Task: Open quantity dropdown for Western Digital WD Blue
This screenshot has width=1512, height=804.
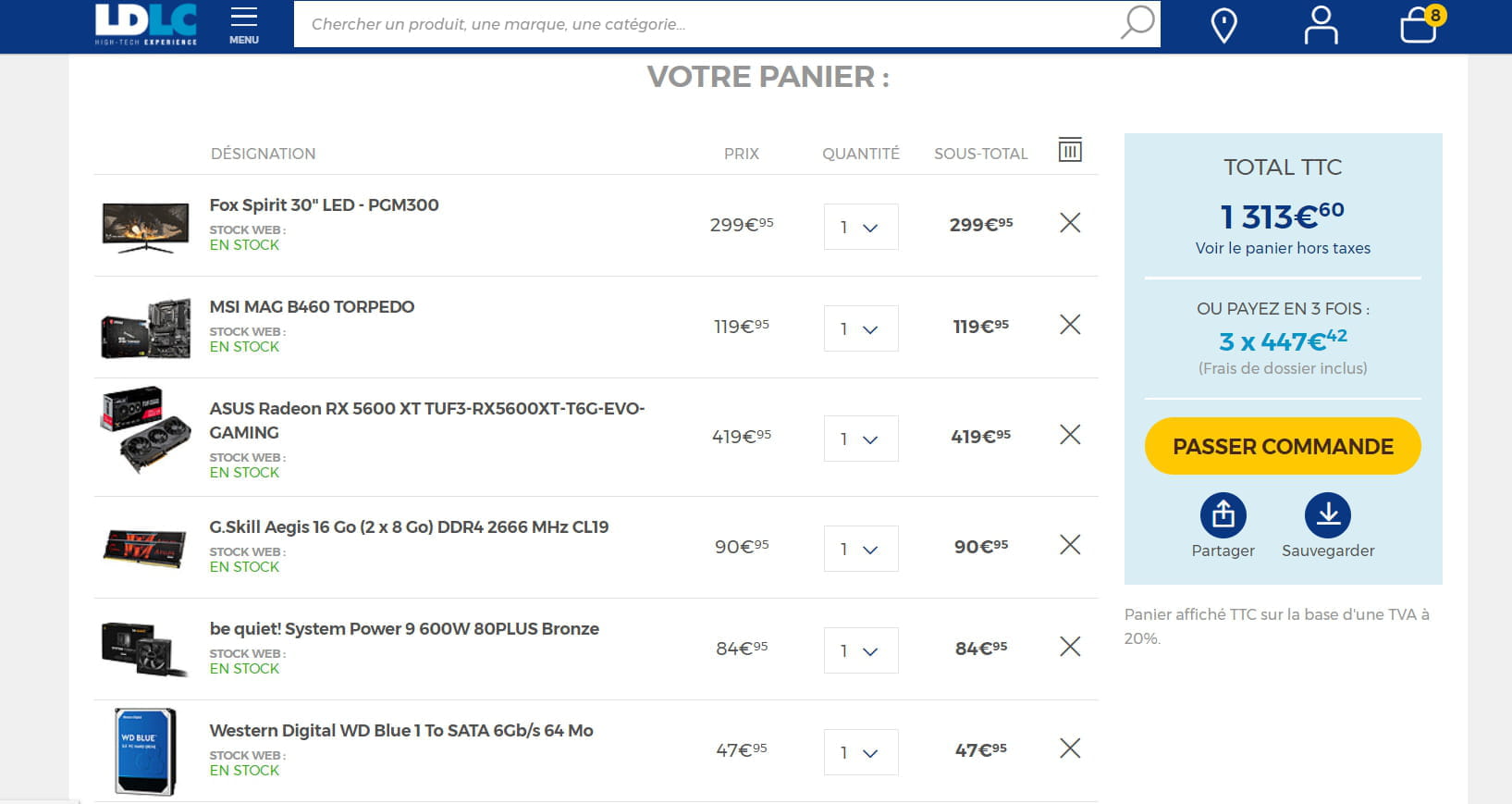Action: click(861, 752)
